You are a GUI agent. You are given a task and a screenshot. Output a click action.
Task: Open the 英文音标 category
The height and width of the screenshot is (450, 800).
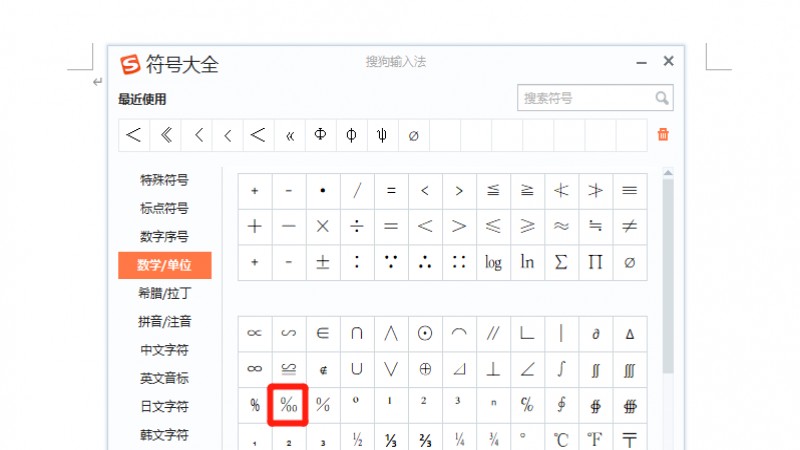point(164,379)
